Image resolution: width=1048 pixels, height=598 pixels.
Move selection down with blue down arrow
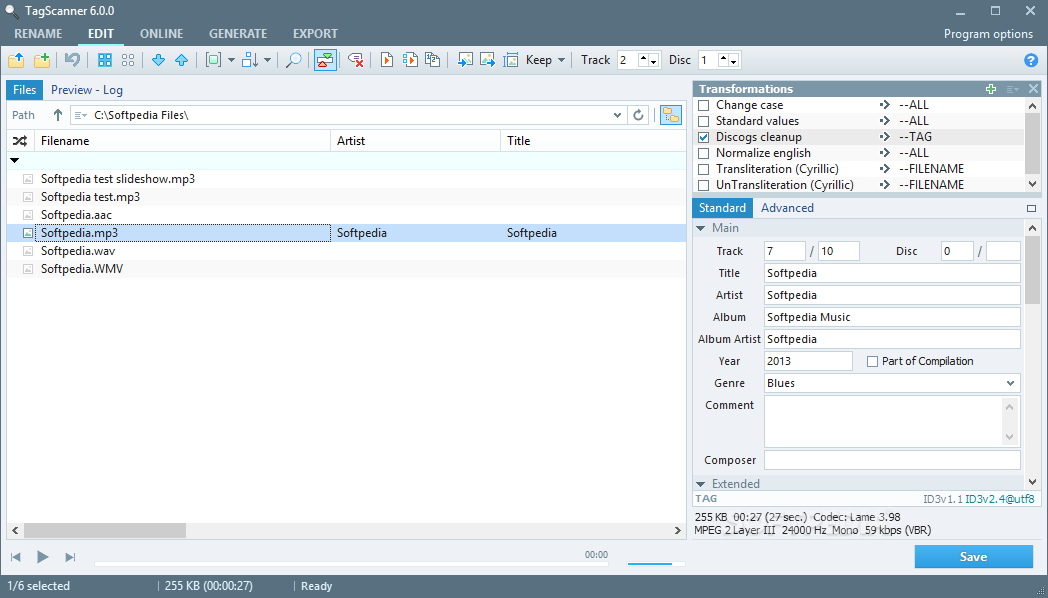tap(158, 60)
